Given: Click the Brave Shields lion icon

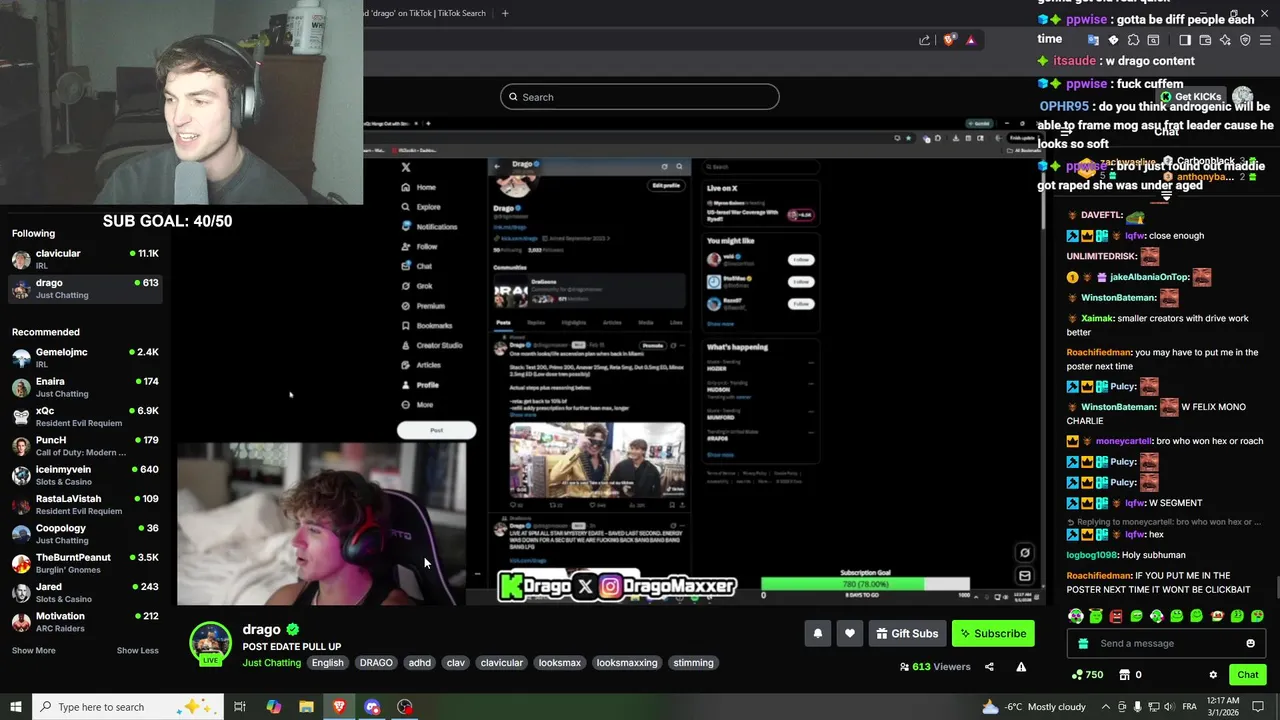Looking at the screenshot, I should (x=949, y=40).
